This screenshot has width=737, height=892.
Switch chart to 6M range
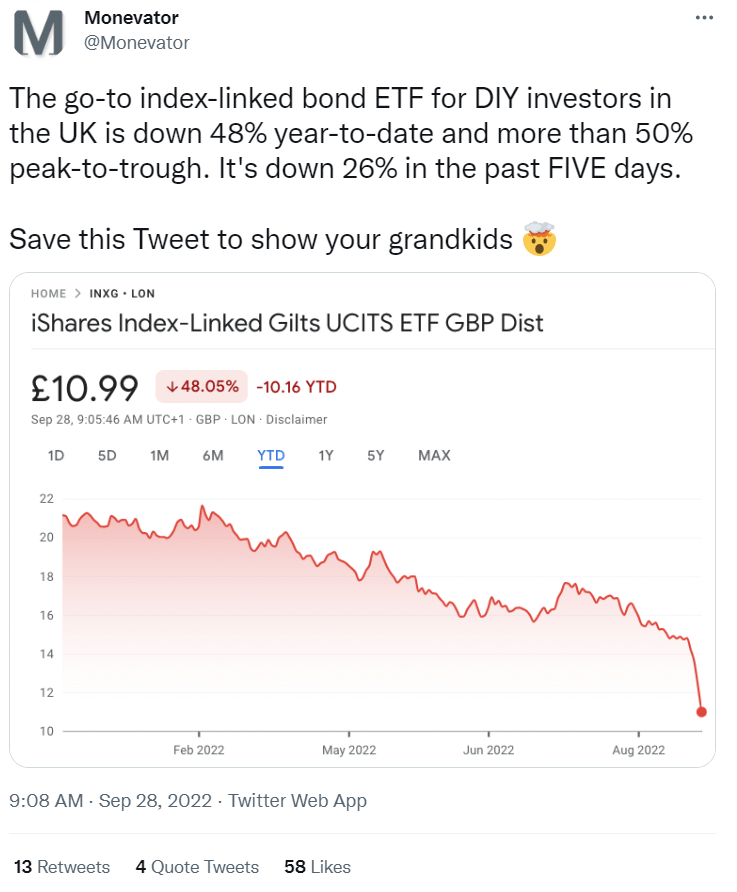pyautogui.click(x=213, y=456)
